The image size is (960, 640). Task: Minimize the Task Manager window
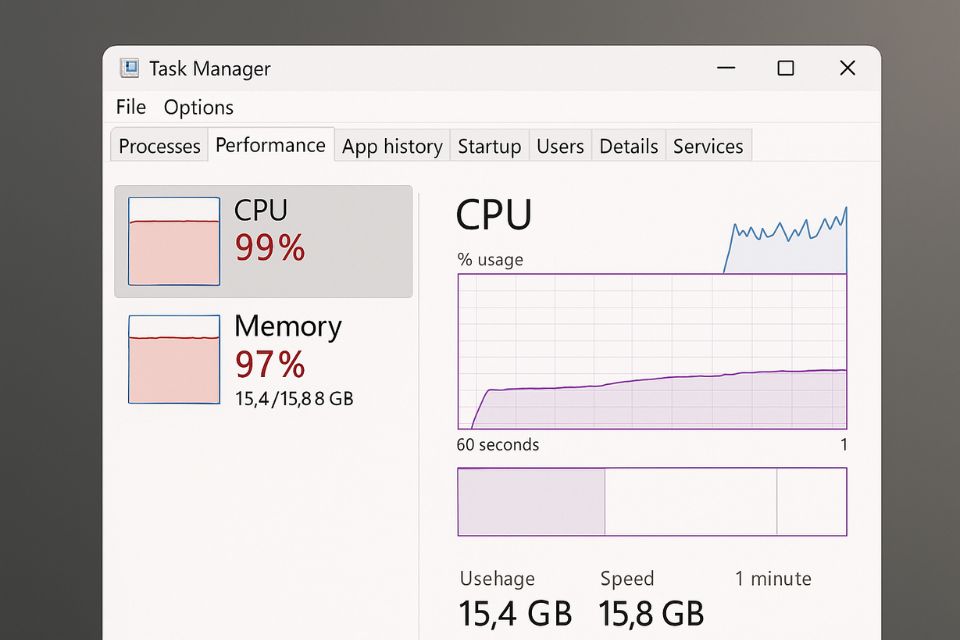click(x=725, y=68)
